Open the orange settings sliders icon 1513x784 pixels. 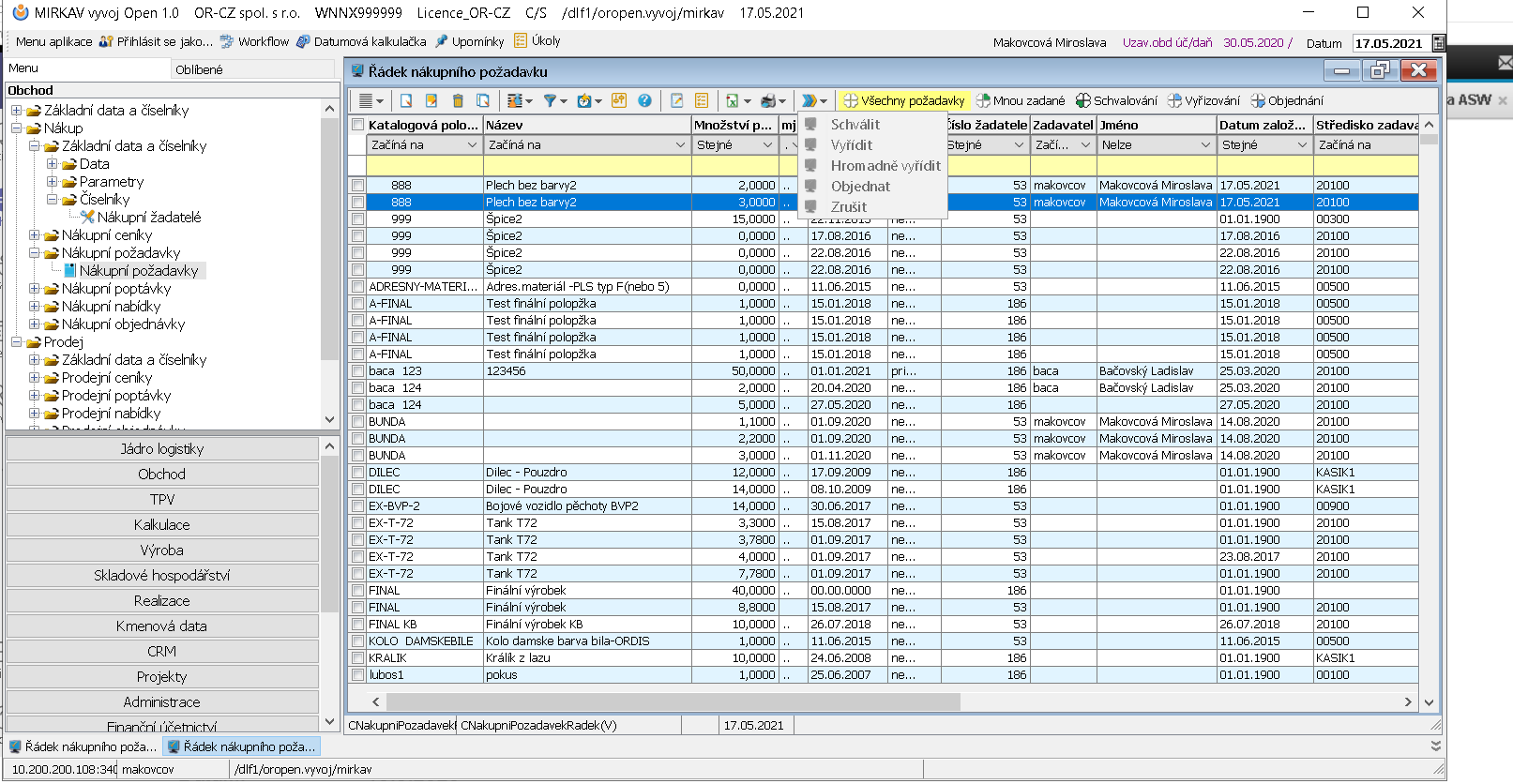pos(618,101)
